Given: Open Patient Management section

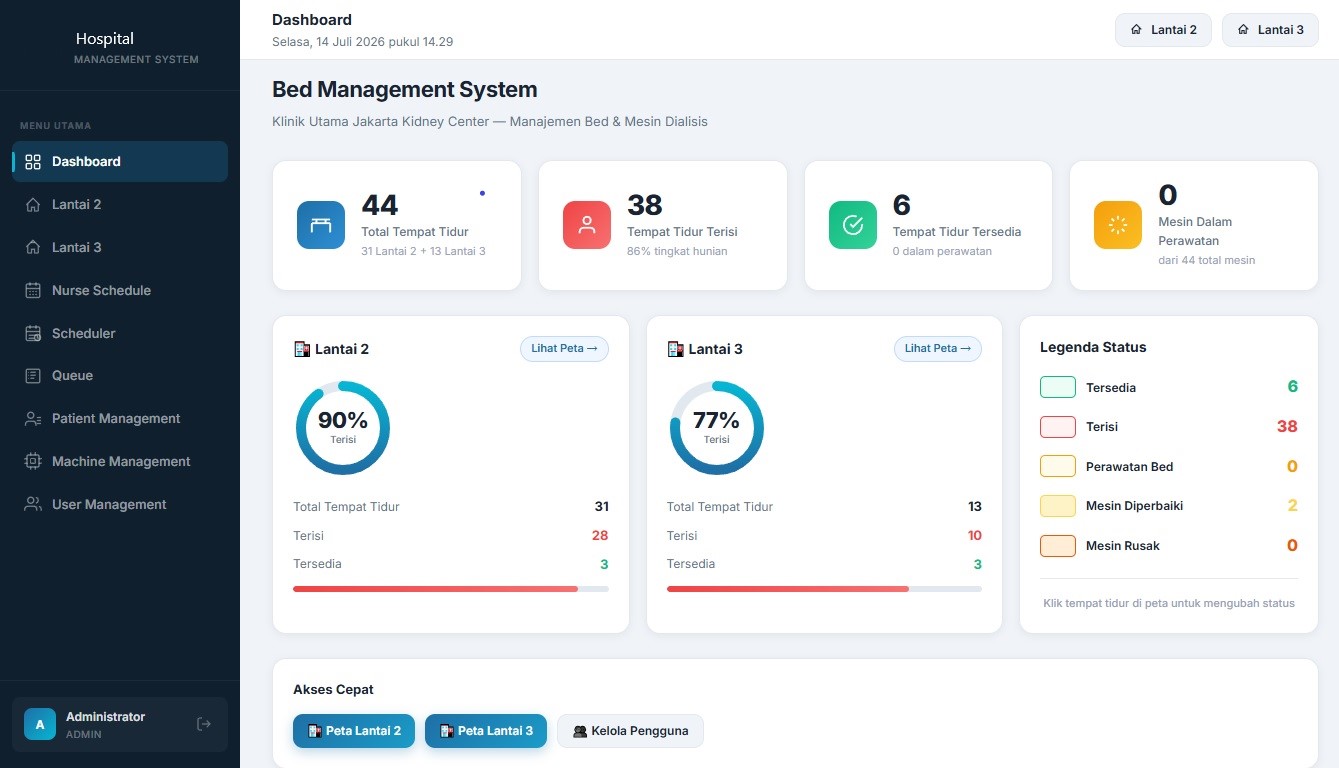Looking at the screenshot, I should point(120,419).
